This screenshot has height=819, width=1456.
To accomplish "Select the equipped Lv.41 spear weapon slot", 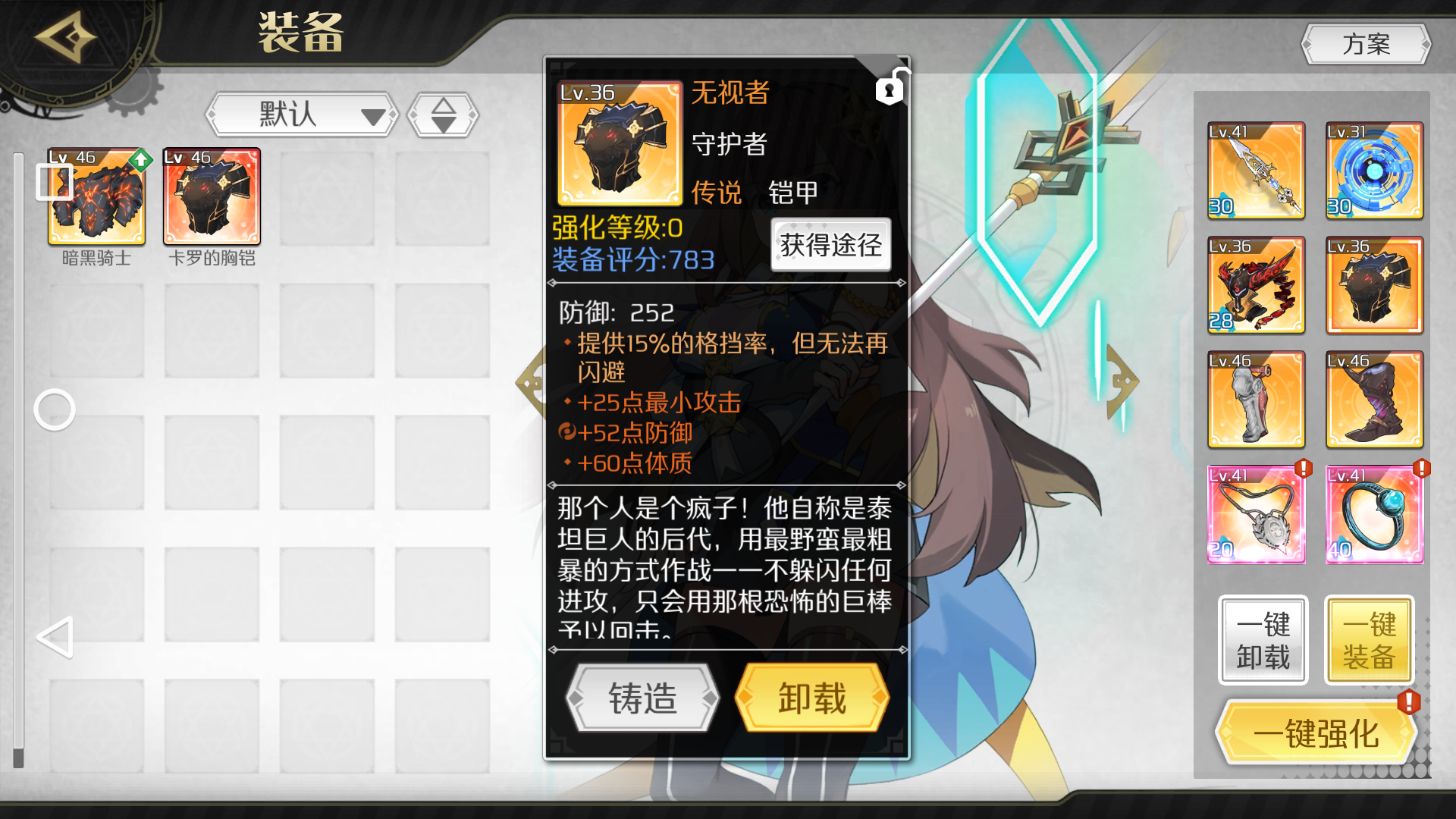I will pyautogui.click(x=1256, y=171).
